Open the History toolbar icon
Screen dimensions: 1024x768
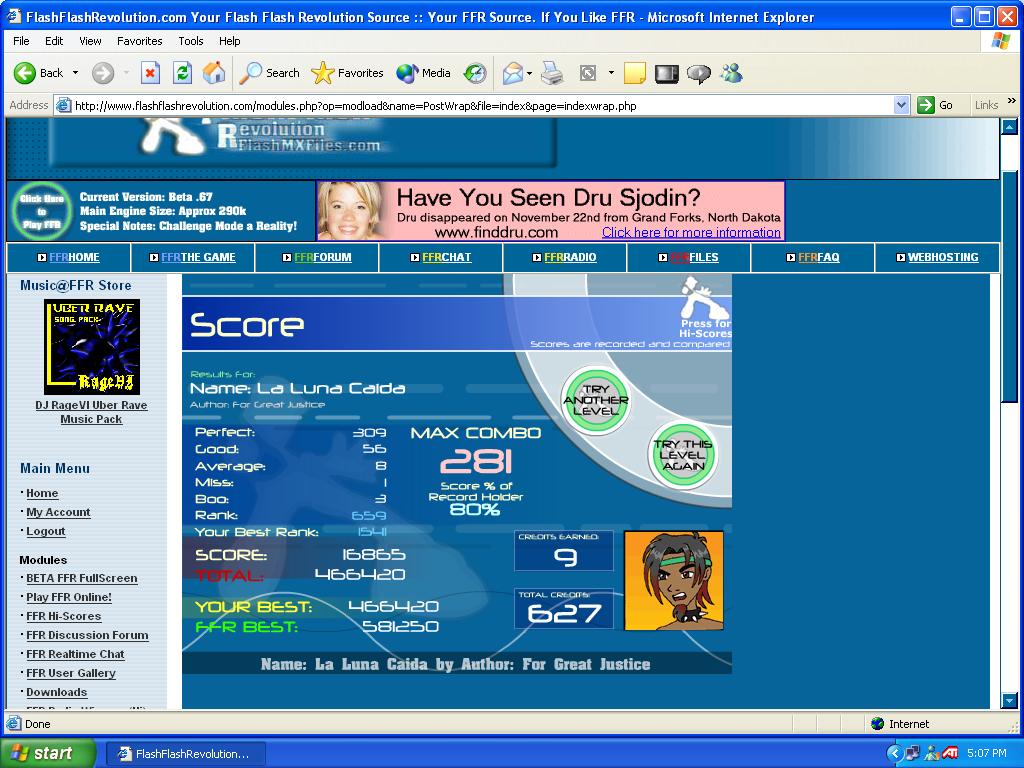tap(475, 73)
